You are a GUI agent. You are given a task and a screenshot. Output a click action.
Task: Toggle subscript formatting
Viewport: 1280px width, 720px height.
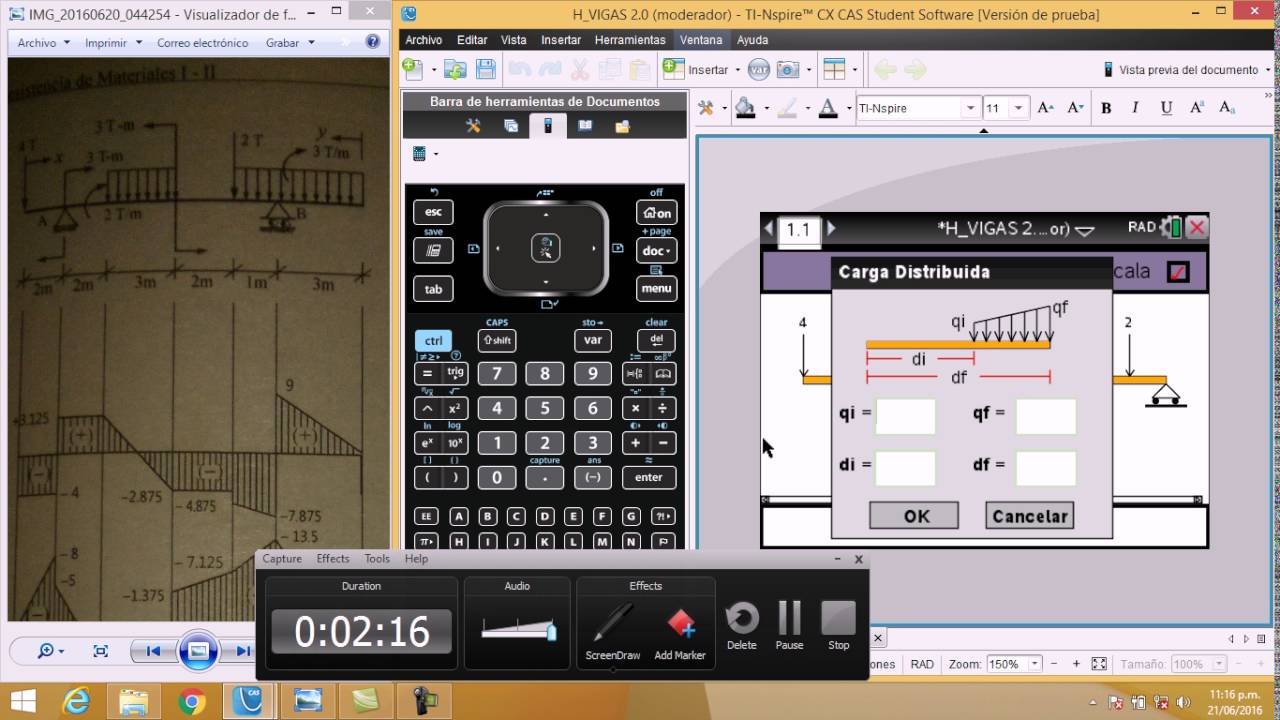click(1227, 108)
